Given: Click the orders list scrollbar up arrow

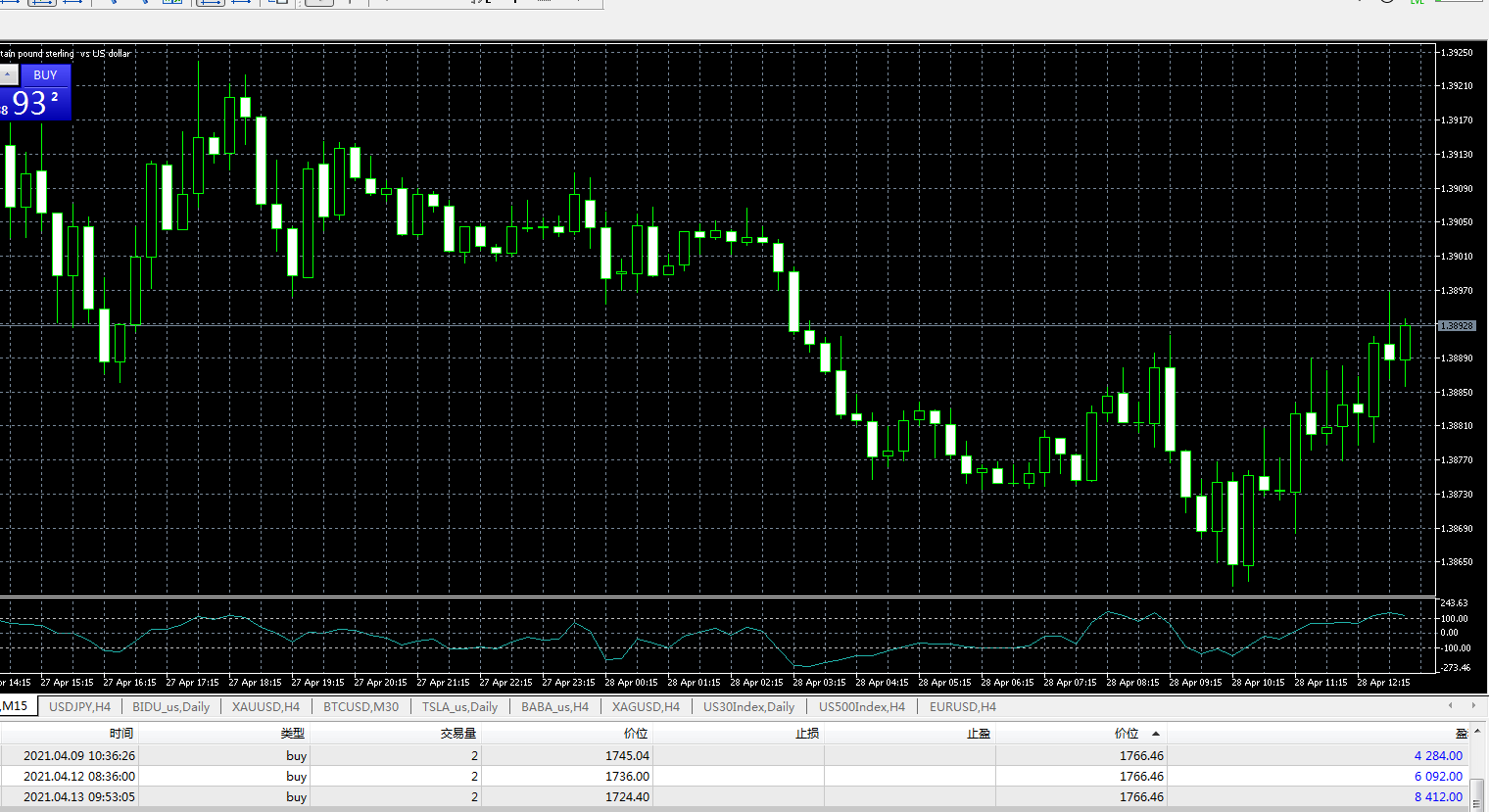Looking at the screenshot, I should pyautogui.click(x=1477, y=733).
